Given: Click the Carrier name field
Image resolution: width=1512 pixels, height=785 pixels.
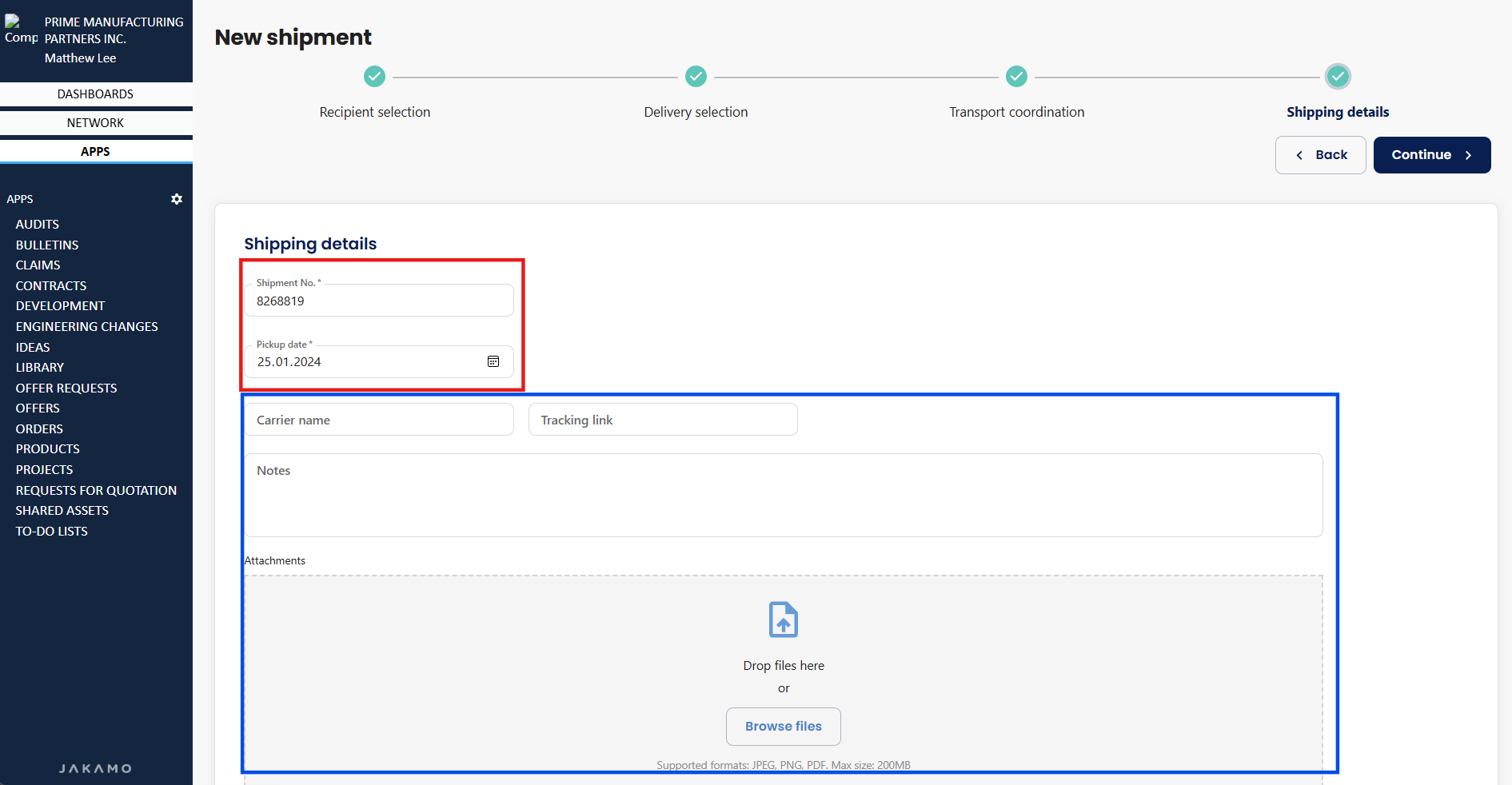Looking at the screenshot, I should [378, 420].
